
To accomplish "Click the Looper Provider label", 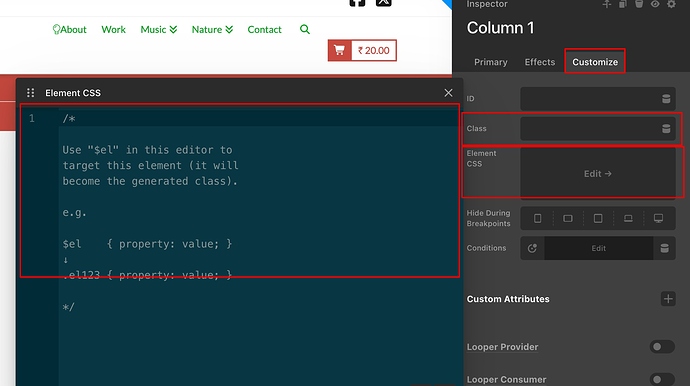I will [x=502, y=347].
